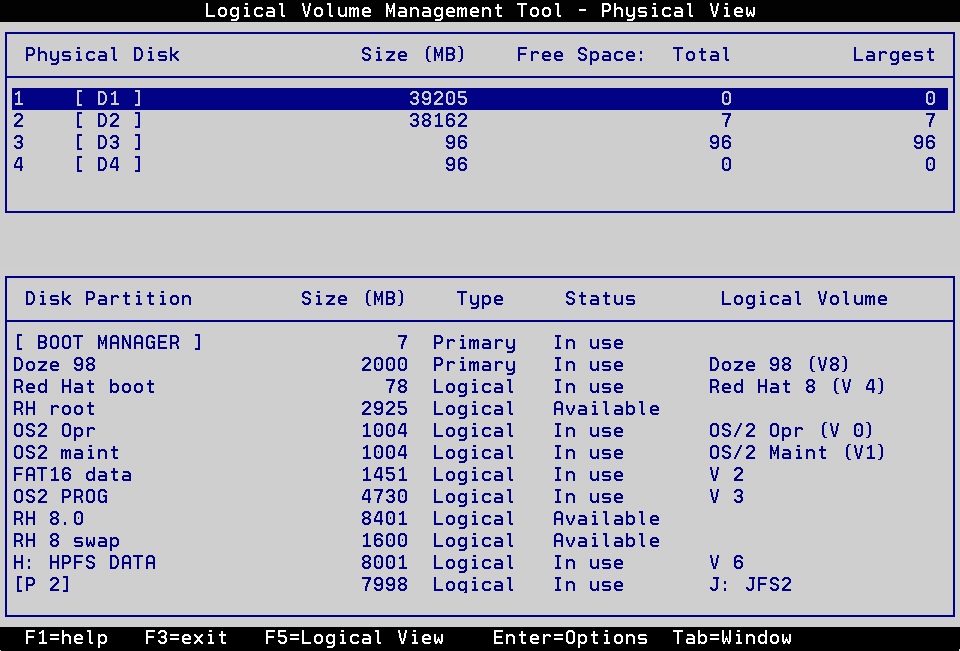Viewport: 960px width, 651px height.
Task: Select the RH 8.0 partition
Action: (48, 519)
